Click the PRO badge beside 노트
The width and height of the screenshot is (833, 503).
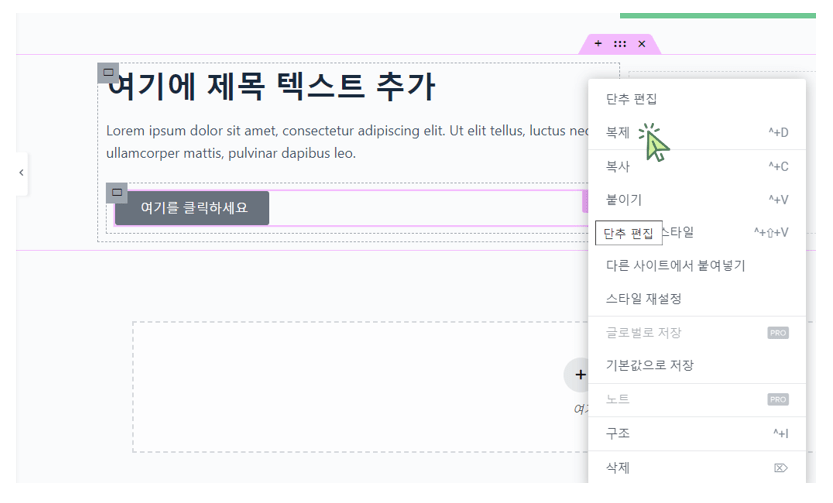[778, 399]
